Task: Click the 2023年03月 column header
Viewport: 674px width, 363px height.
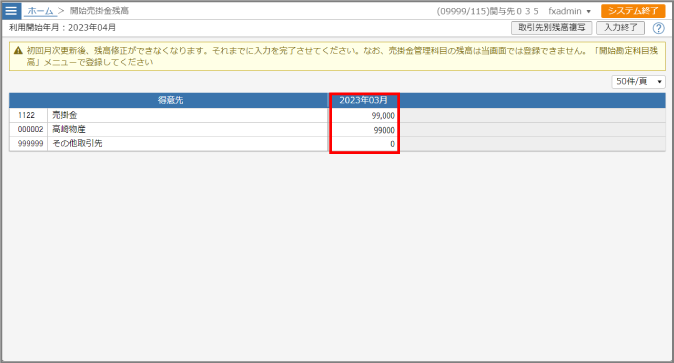Action: click(x=363, y=100)
